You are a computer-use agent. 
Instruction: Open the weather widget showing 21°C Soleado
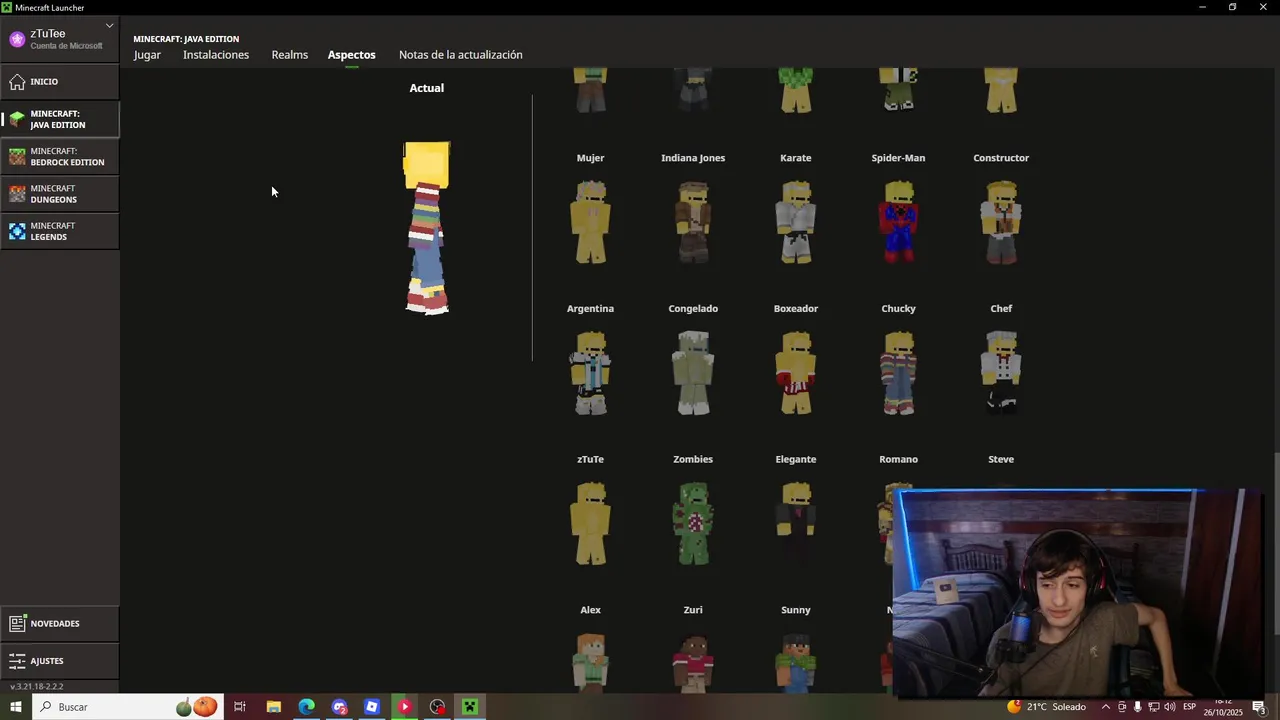[1047, 707]
